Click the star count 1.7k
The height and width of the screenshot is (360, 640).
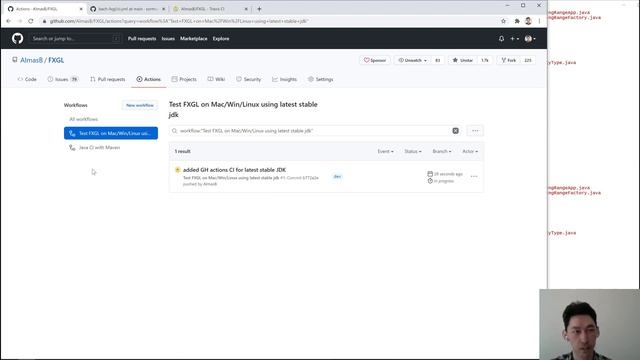(484, 60)
